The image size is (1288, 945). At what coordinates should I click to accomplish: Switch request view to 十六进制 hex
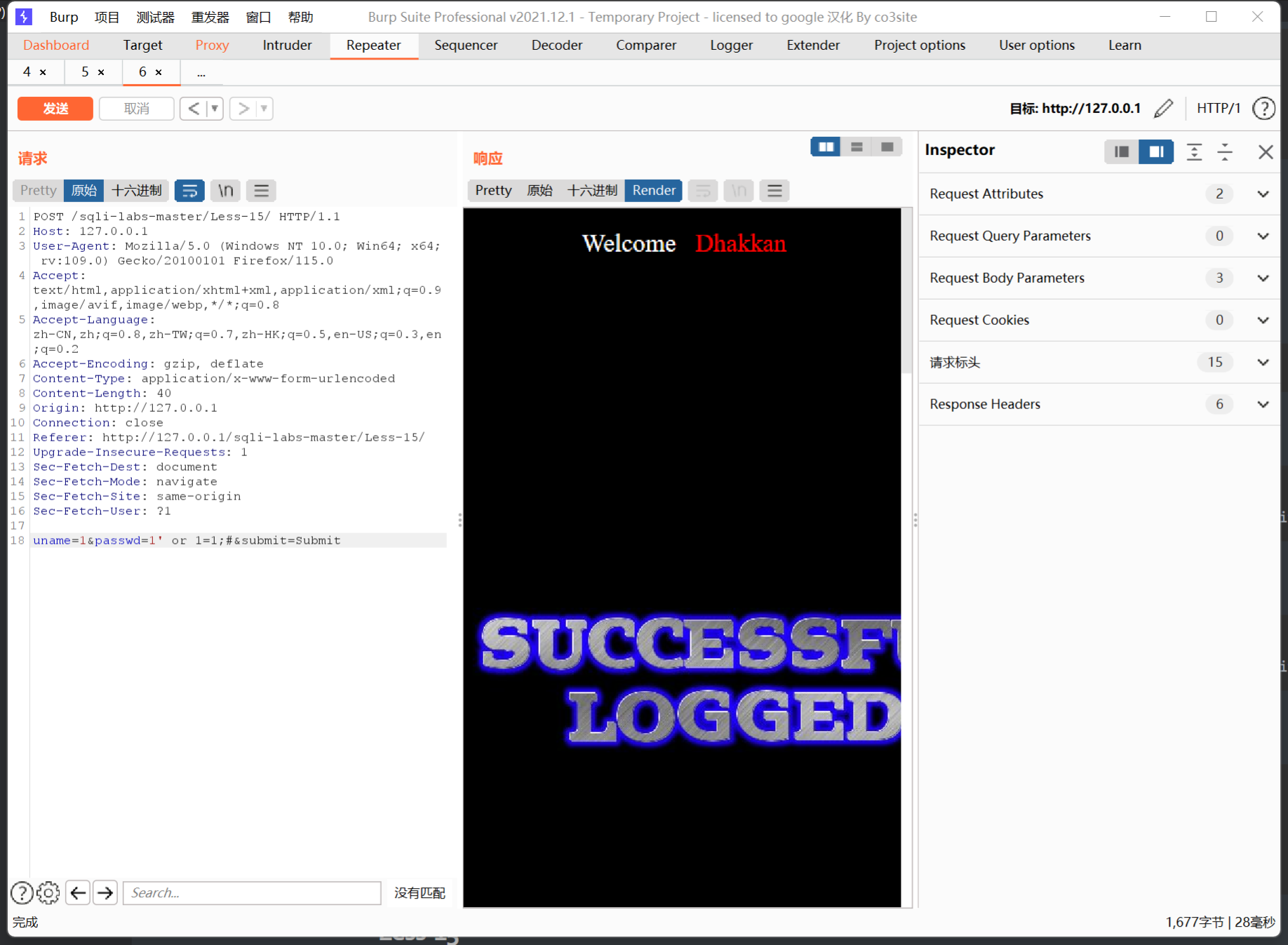pos(137,190)
